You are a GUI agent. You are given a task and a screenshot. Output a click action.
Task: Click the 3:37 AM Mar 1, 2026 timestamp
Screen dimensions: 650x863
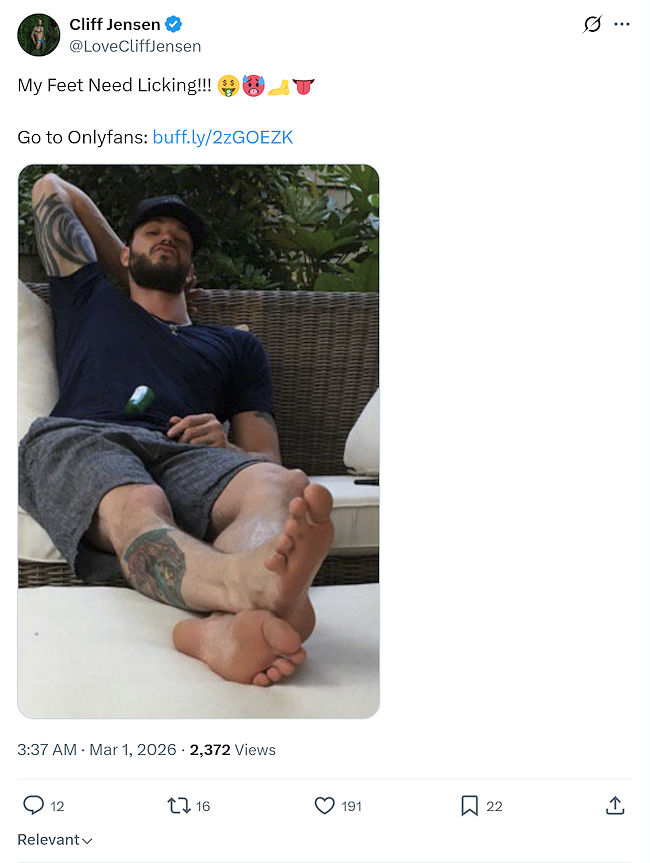click(x=97, y=750)
